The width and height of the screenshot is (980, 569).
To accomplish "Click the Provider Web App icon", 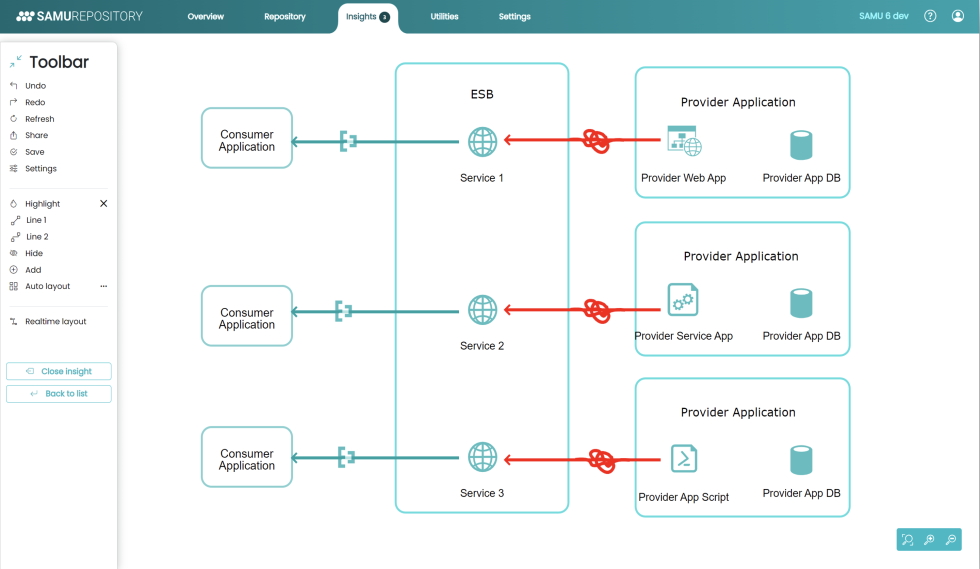I will pos(684,142).
